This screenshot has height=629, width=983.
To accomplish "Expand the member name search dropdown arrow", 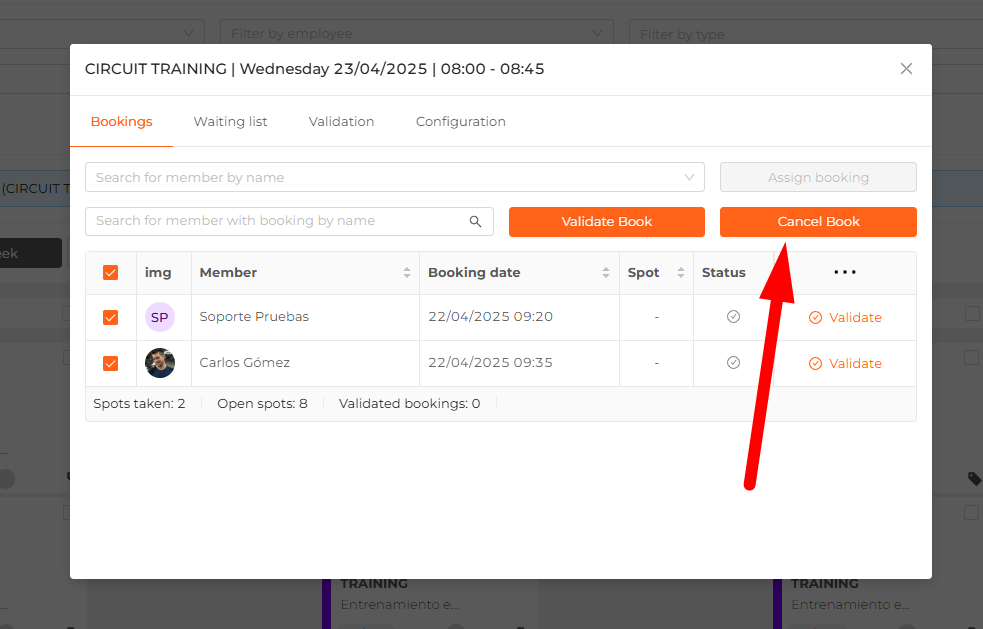I will click(689, 177).
